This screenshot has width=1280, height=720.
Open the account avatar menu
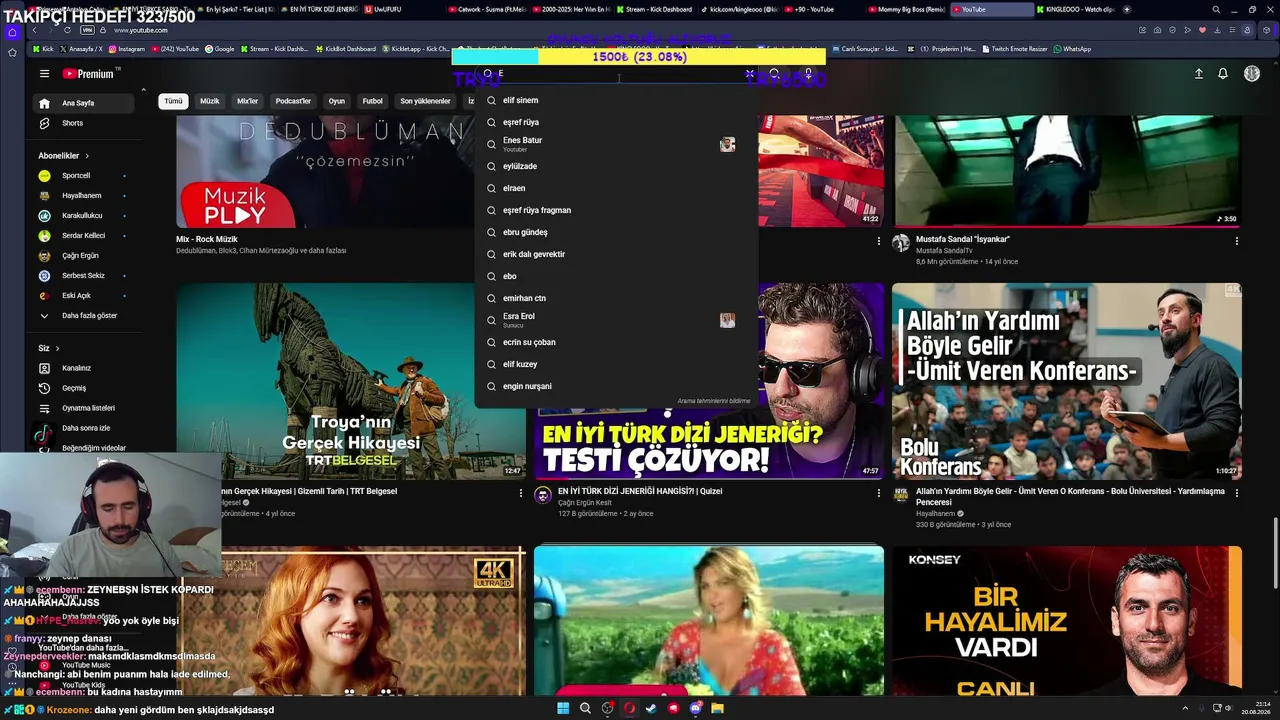[x=1252, y=74]
